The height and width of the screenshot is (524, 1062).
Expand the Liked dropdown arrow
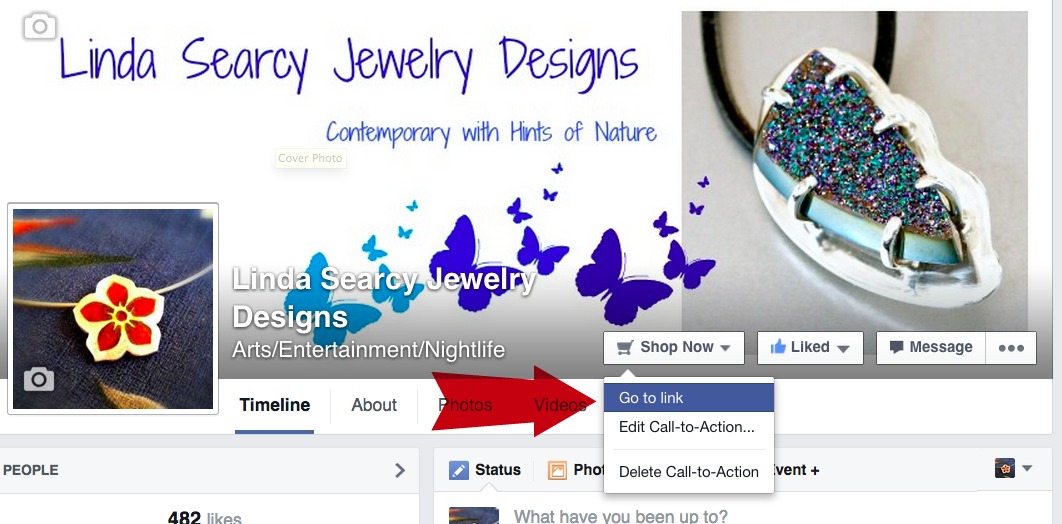pyautogui.click(x=843, y=349)
